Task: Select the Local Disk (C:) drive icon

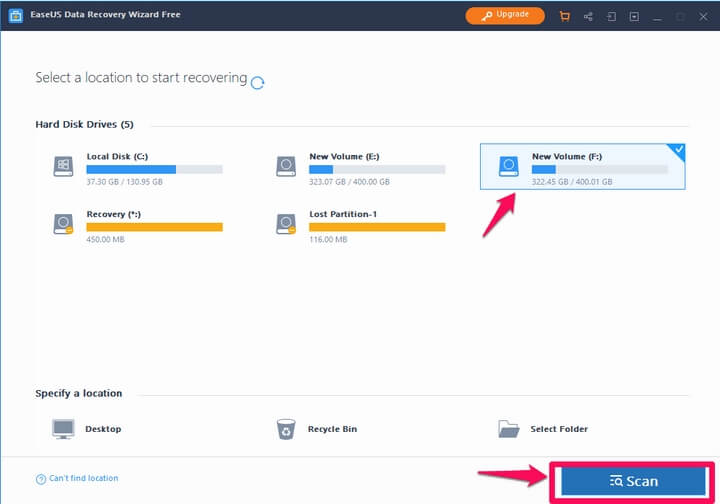Action: [63, 166]
